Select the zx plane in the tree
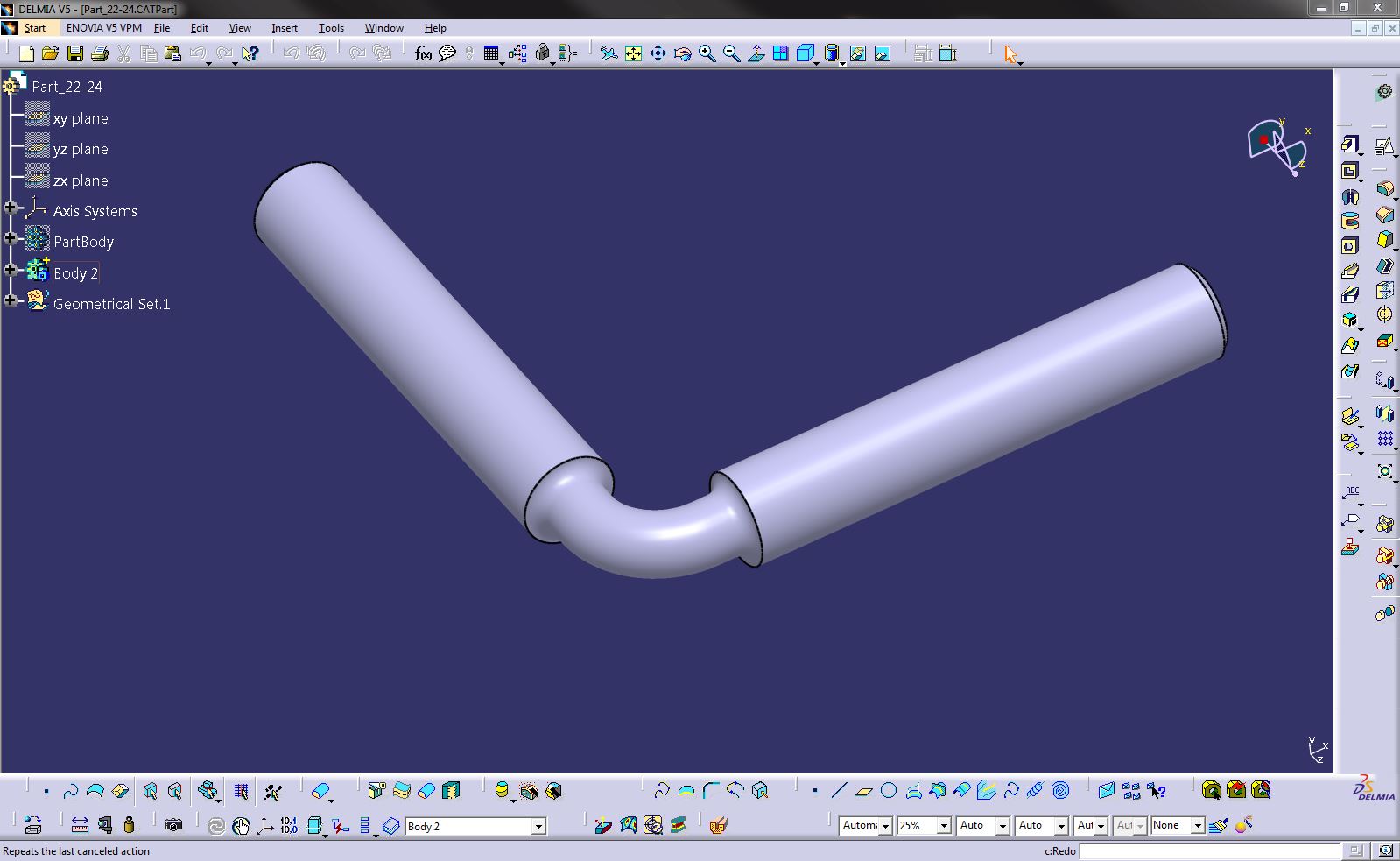 pyautogui.click(x=81, y=180)
